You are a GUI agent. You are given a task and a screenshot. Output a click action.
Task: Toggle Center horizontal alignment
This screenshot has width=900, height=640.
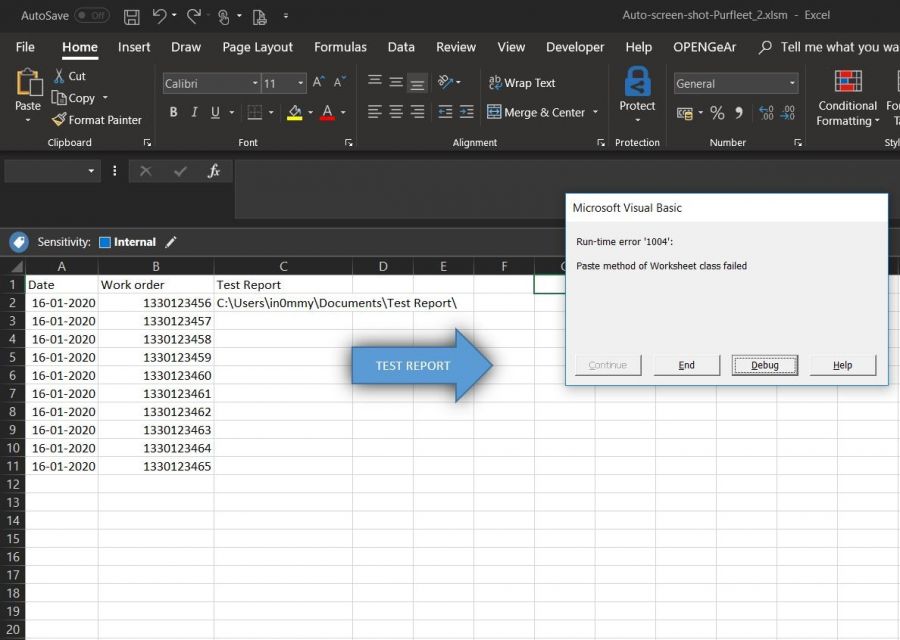click(x=396, y=111)
